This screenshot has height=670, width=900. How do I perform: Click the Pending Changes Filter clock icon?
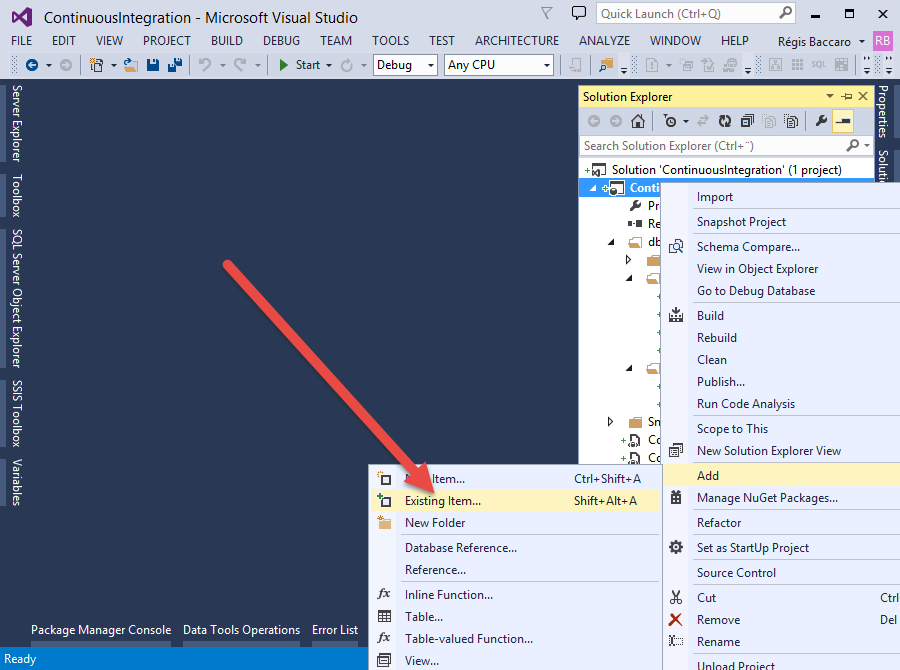[x=670, y=121]
